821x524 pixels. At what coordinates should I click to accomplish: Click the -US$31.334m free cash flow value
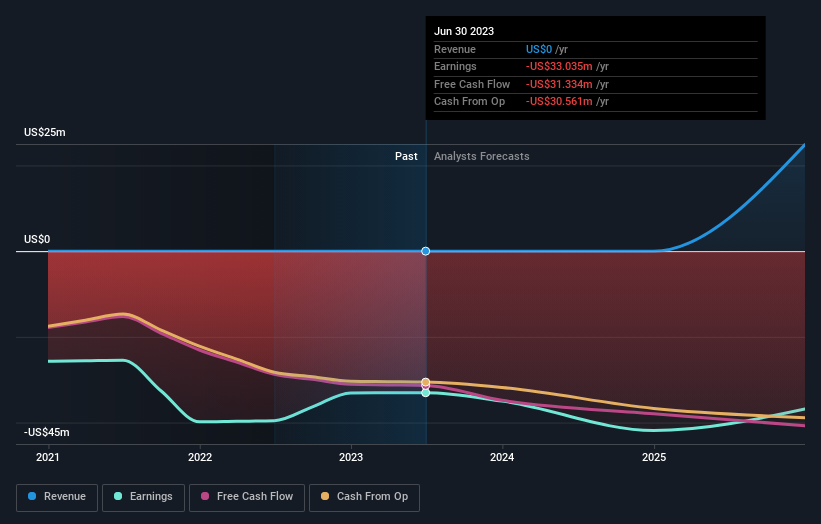(559, 84)
